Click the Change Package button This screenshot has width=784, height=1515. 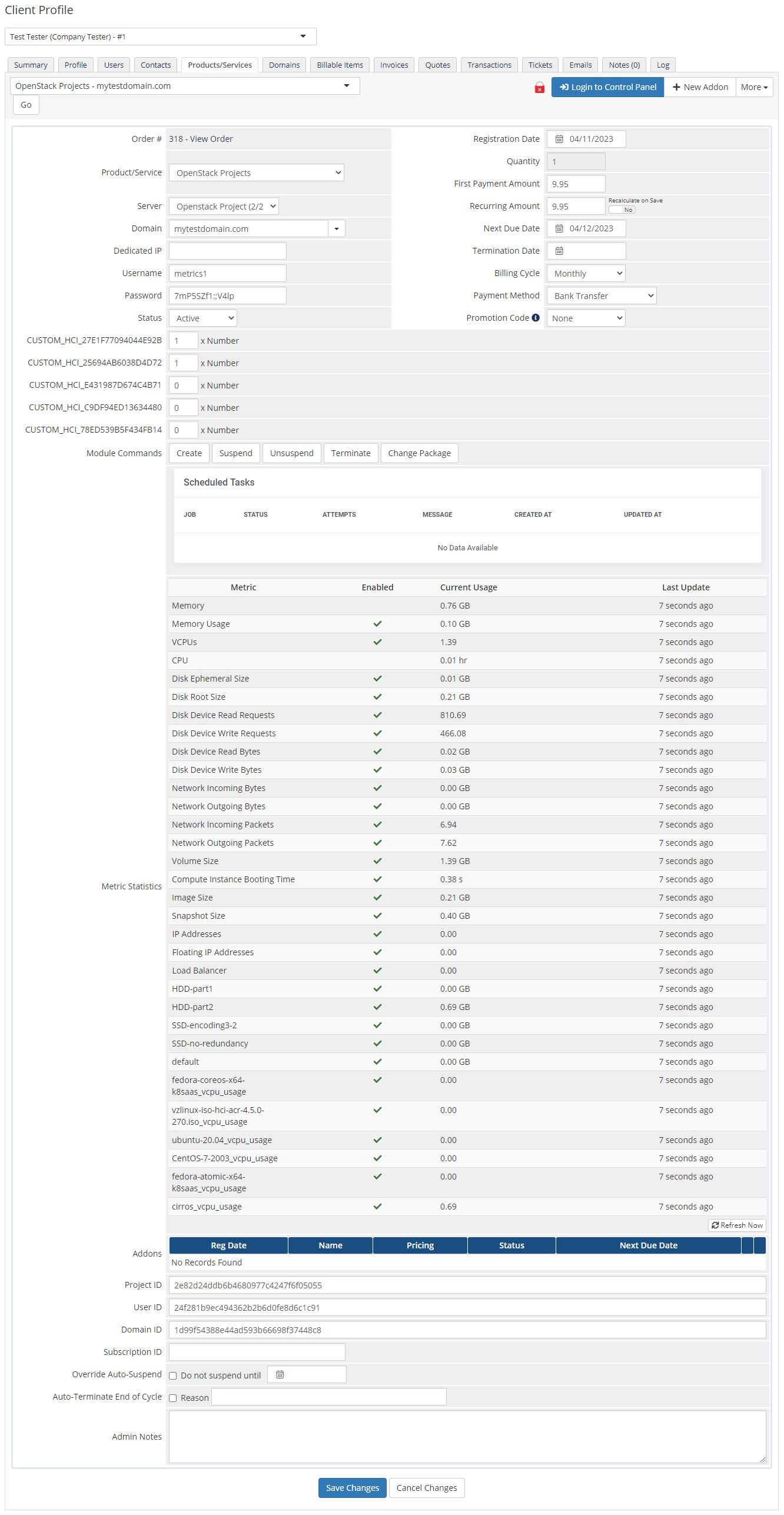tap(419, 453)
